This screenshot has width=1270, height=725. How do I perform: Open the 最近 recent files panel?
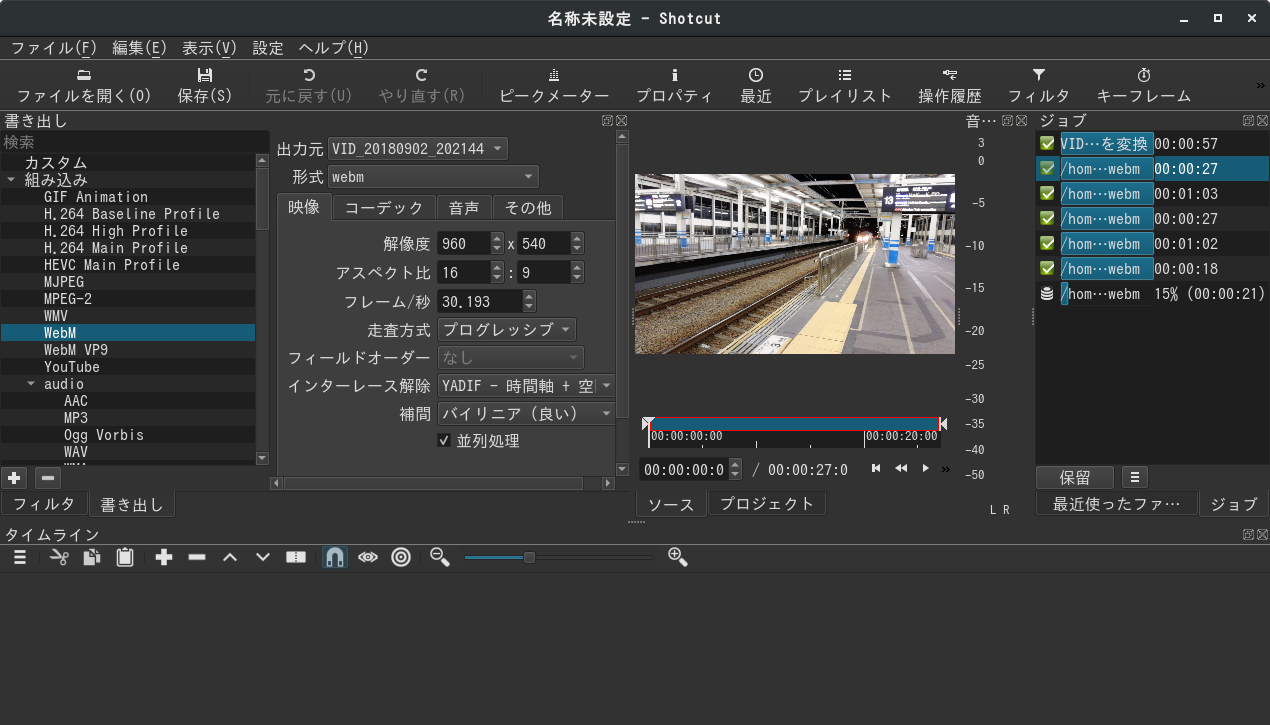point(756,86)
